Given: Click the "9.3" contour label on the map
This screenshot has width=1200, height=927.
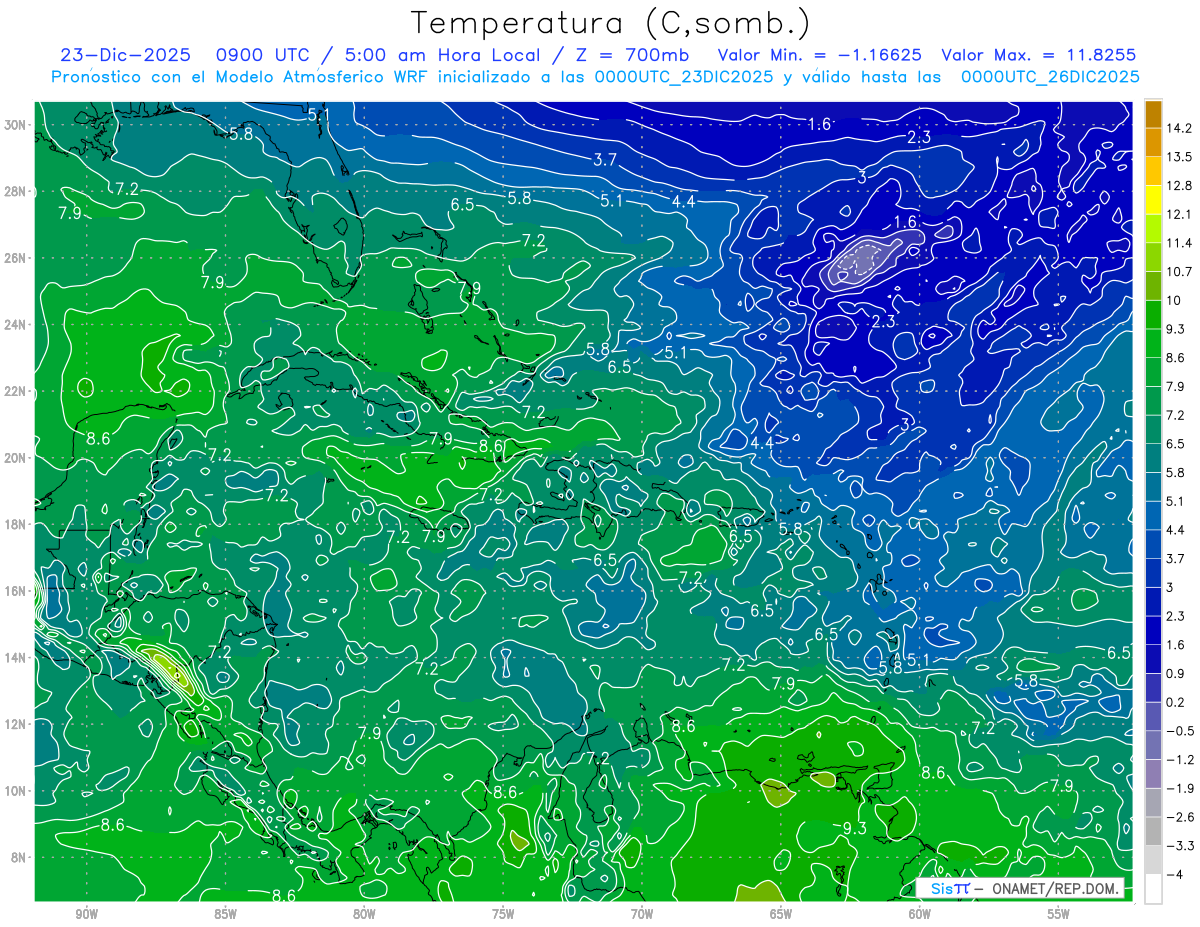Looking at the screenshot, I should point(854,828).
